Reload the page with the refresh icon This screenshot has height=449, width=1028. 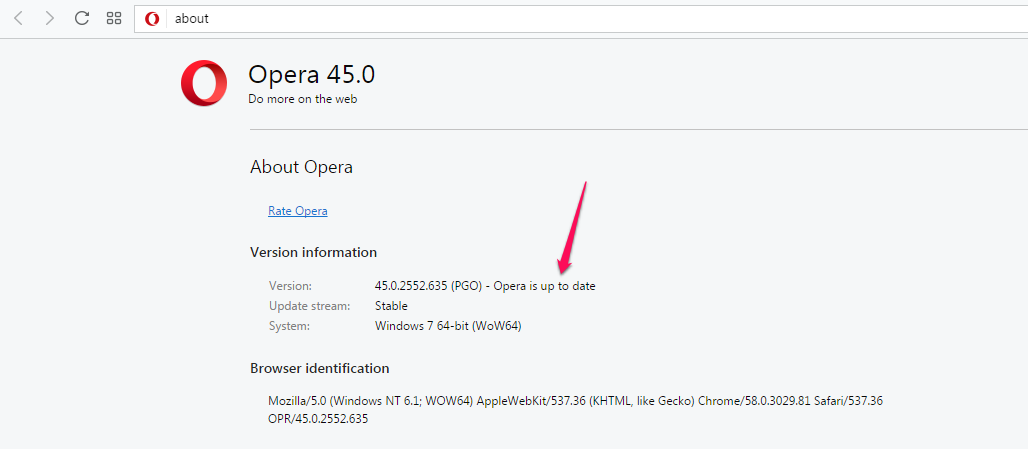[81, 18]
